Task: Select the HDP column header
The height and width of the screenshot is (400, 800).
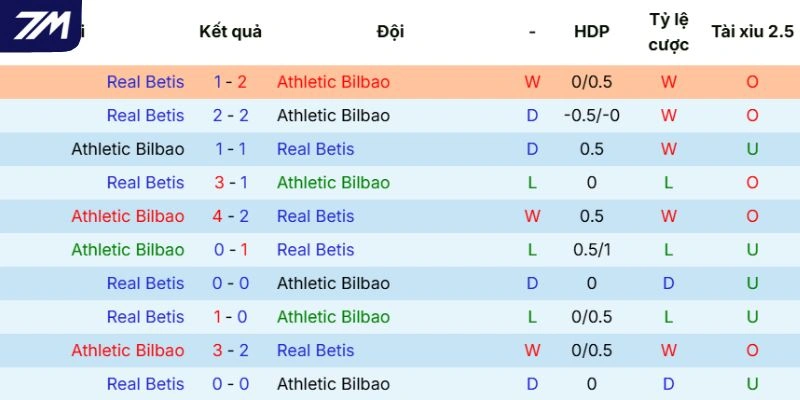Action: [591, 31]
